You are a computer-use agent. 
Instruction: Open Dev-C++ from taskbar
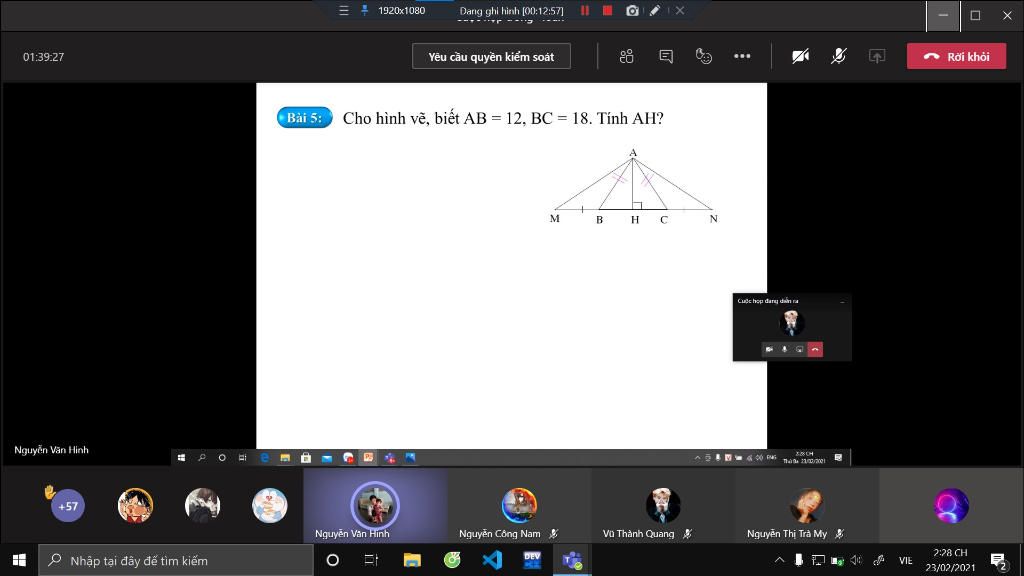(x=532, y=560)
